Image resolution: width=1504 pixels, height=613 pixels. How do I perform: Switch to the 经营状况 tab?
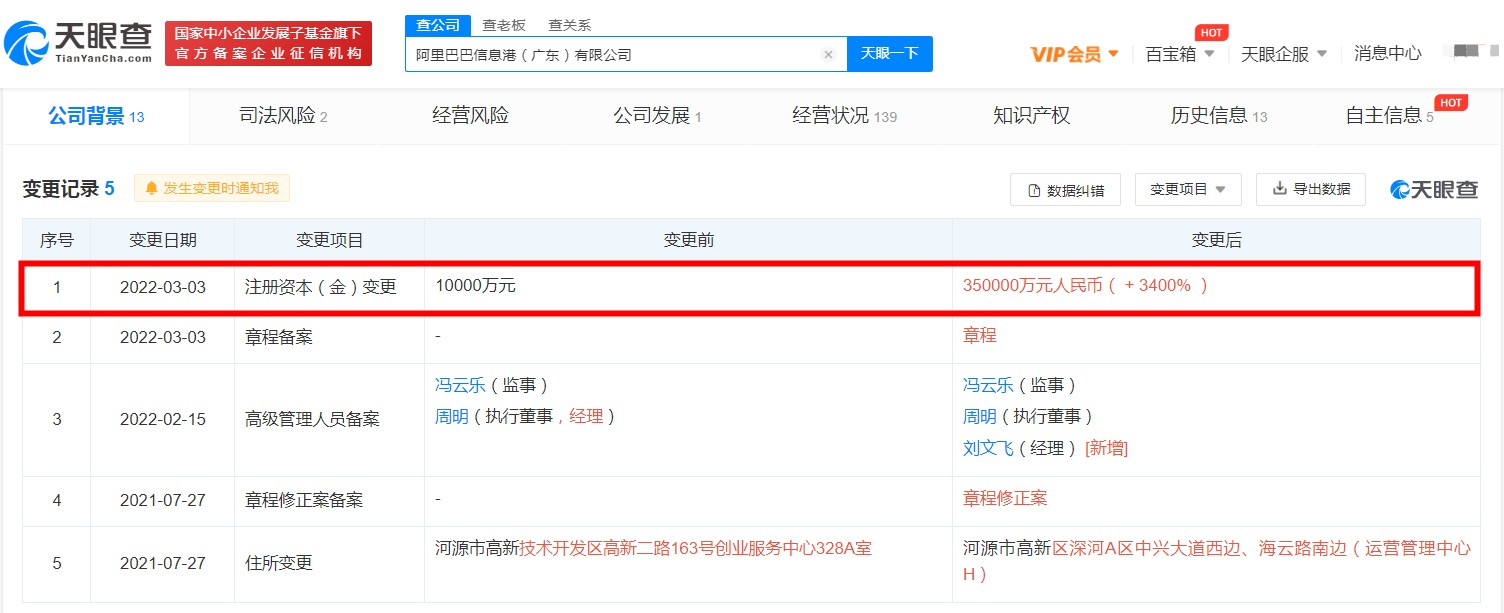pyautogui.click(x=844, y=116)
